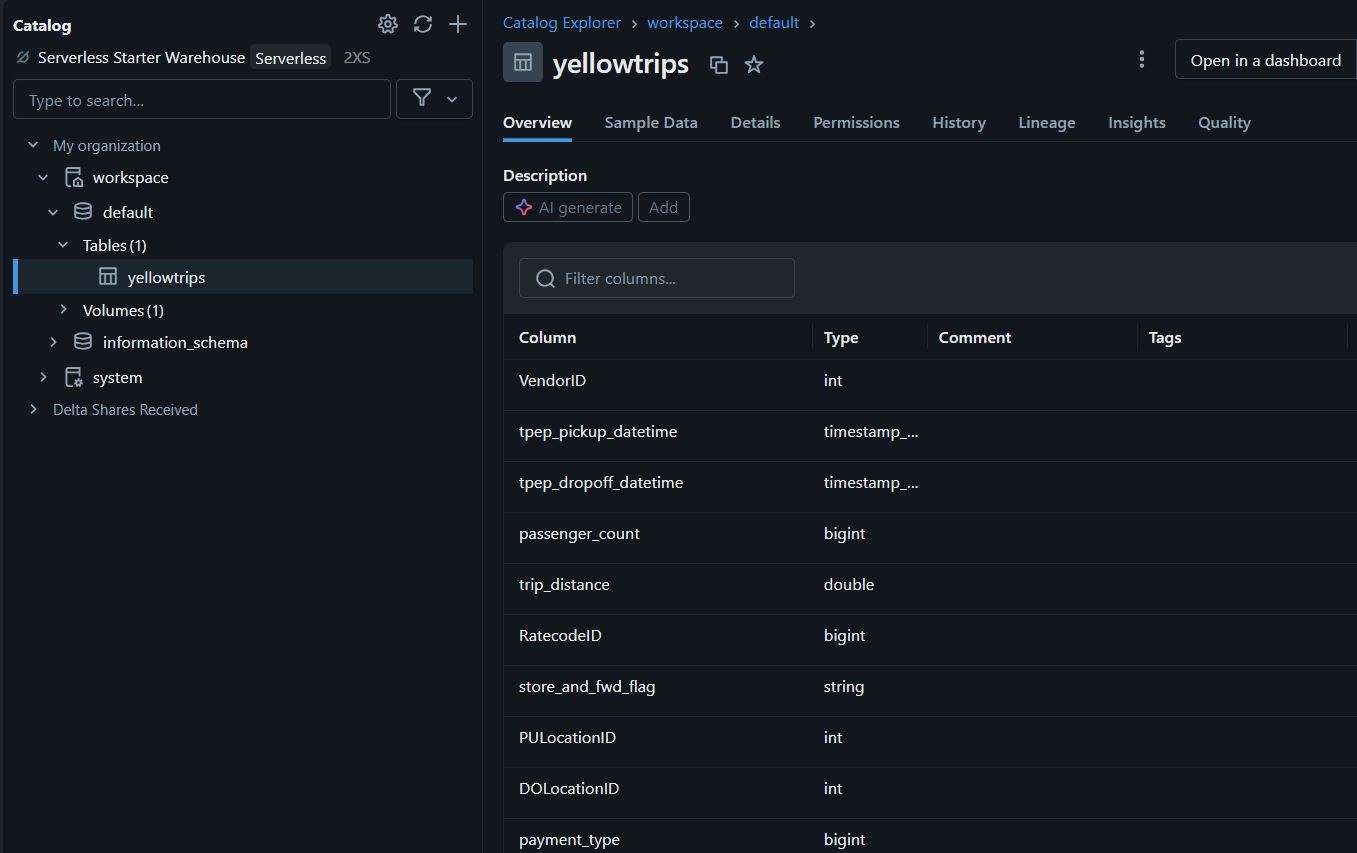
Task: Click the default schema database icon
Action: [83, 212]
